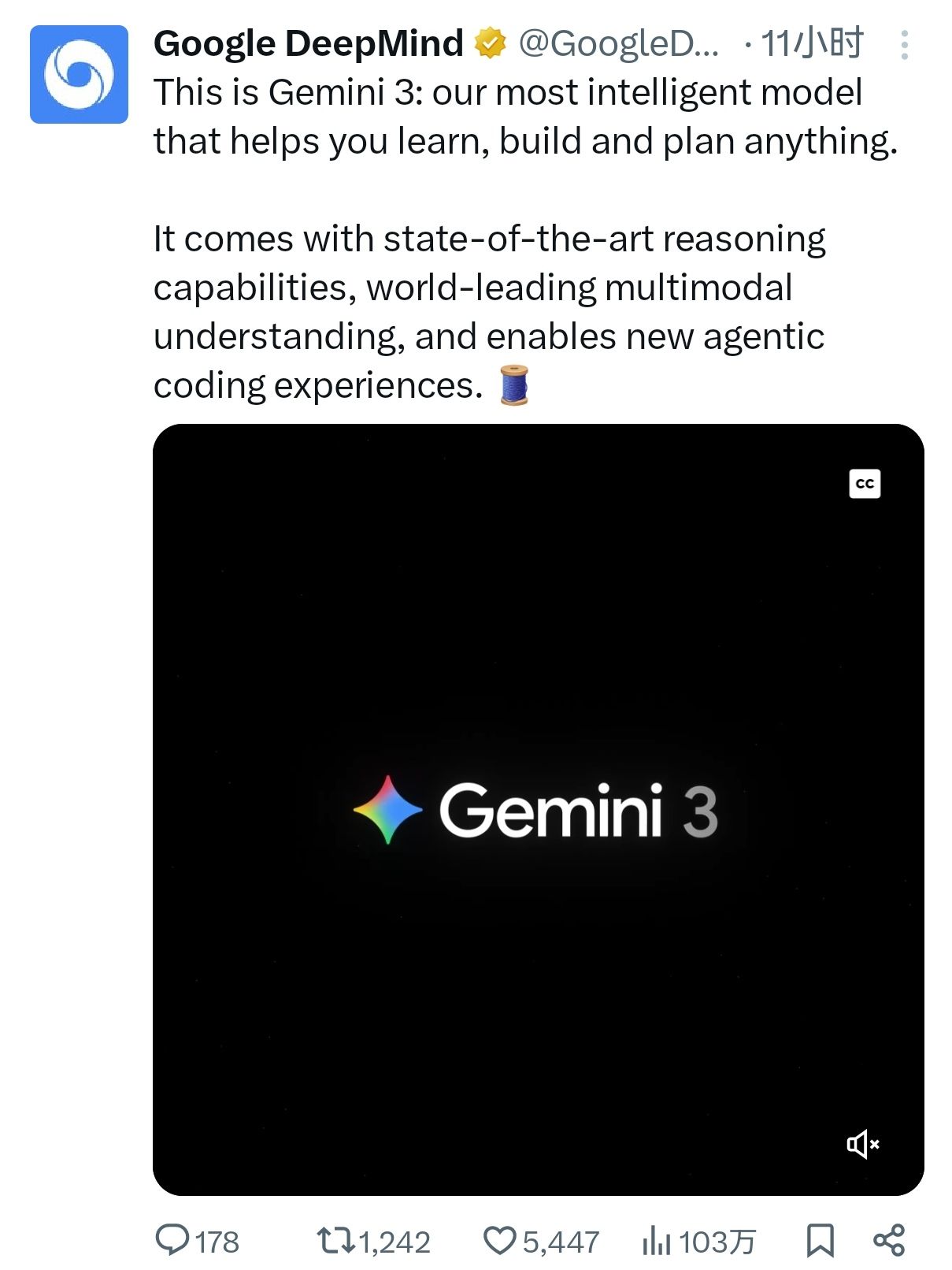Click the colorful Gemini sparkle logo in video
Screen dimensions: 952x1270
(387, 810)
